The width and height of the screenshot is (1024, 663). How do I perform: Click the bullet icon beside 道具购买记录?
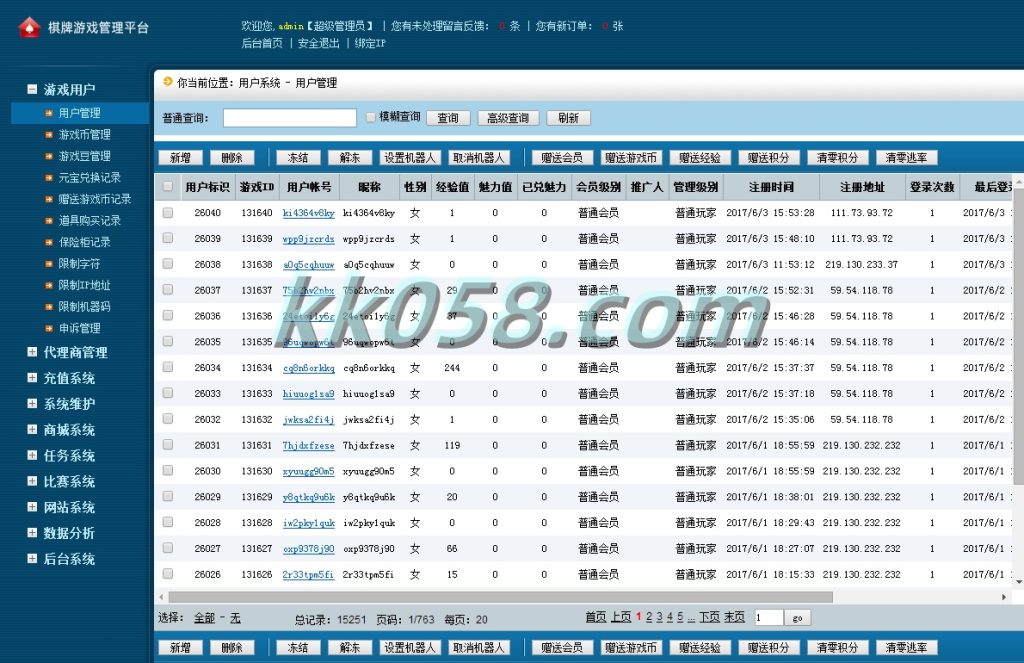pyautogui.click(x=48, y=221)
